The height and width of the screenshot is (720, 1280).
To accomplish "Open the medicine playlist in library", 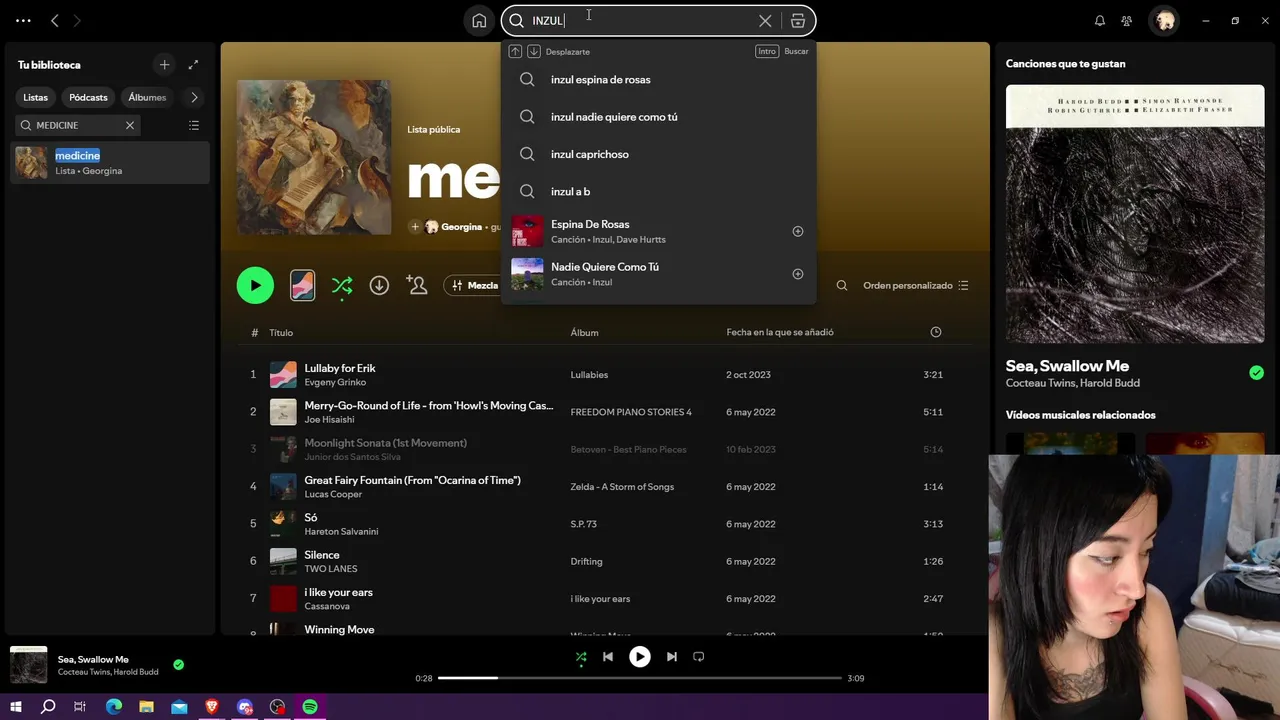I will [x=110, y=163].
